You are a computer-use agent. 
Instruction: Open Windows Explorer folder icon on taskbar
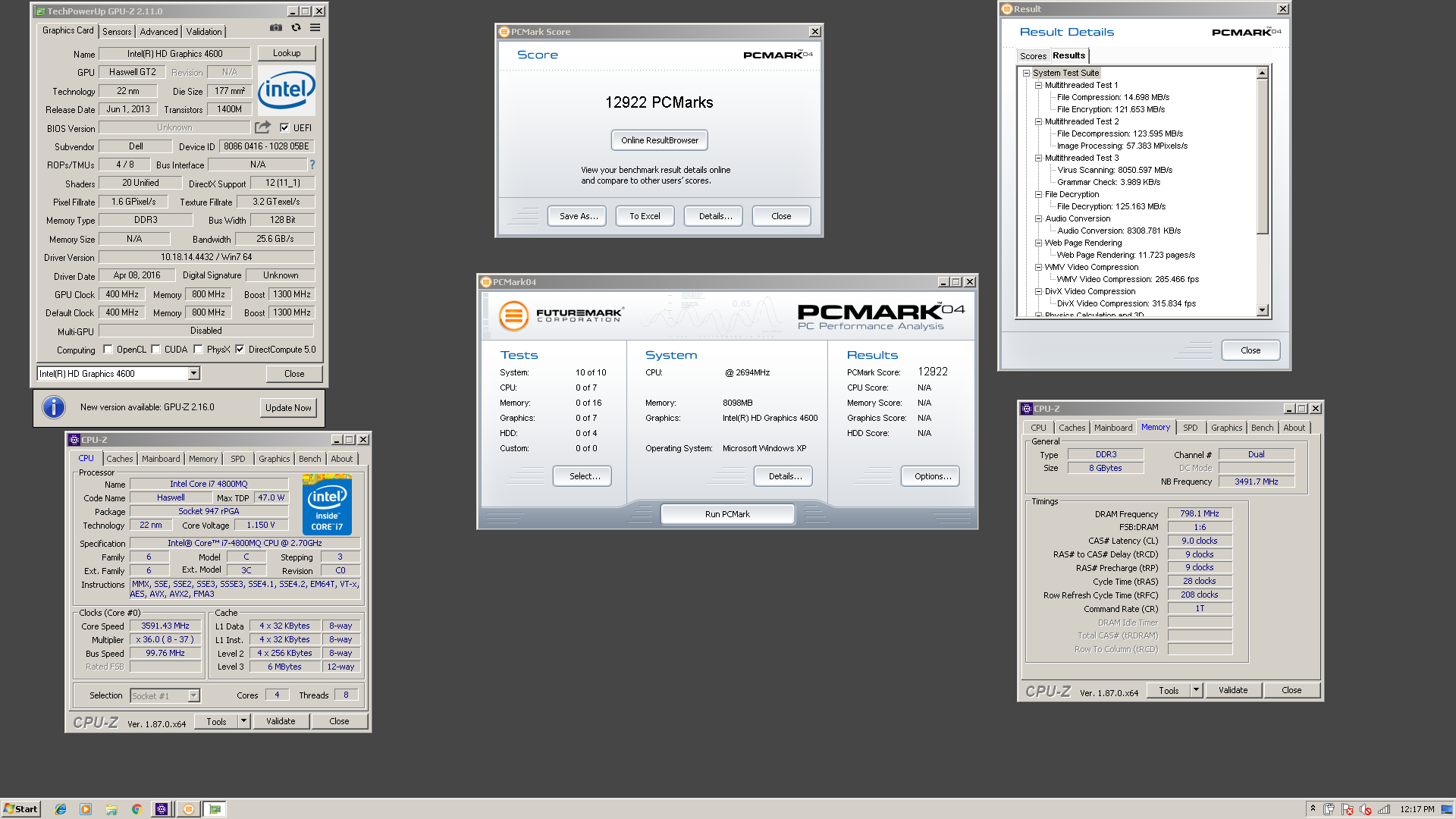tap(111, 809)
